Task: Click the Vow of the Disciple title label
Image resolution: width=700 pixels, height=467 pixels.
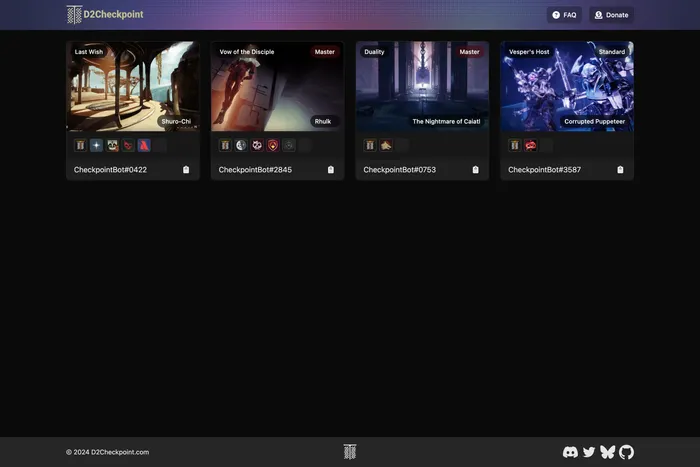Action: 247,52
